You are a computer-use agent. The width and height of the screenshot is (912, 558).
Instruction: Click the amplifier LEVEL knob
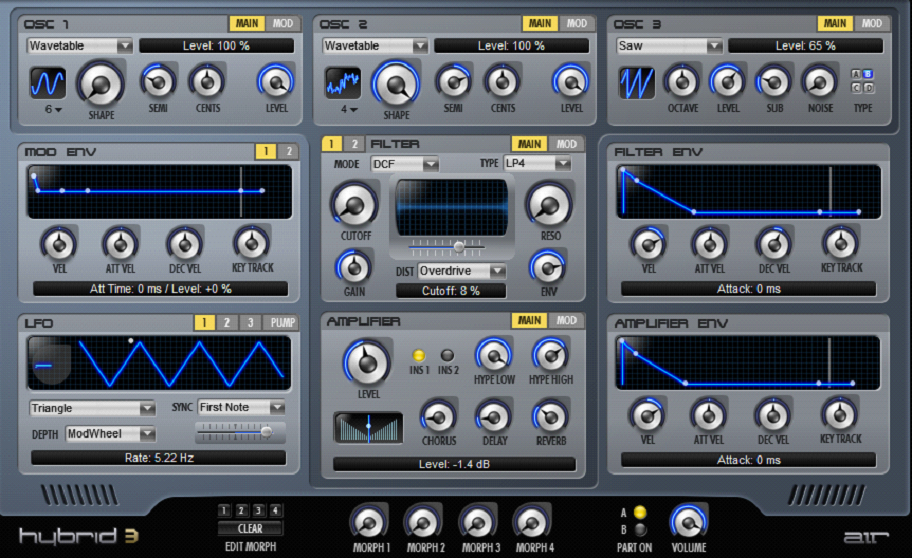click(367, 362)
